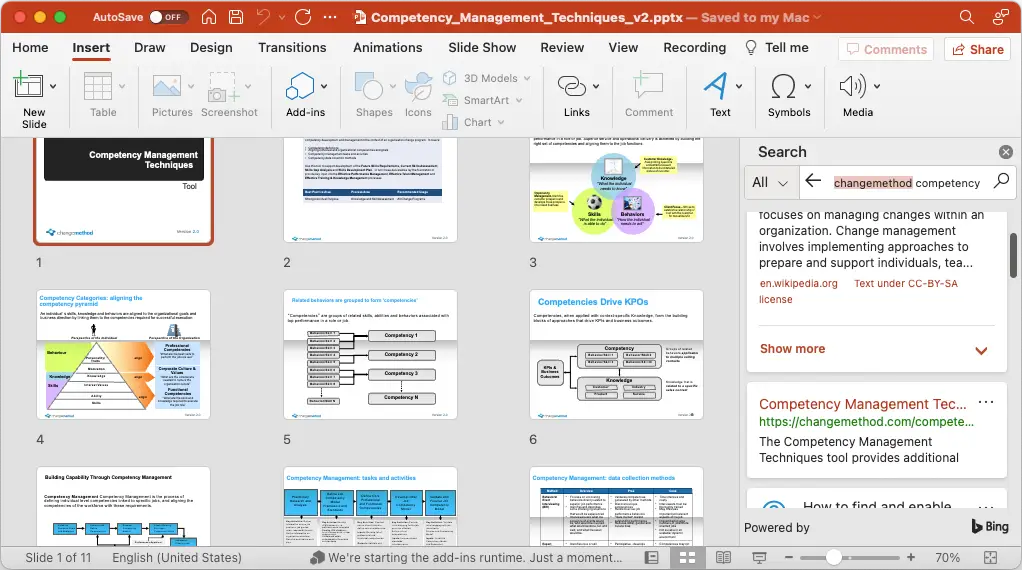Image resolution: width=1022 pixels, height=570 pixels.
Task: Click the Redo icon
Action: (303, 17)
